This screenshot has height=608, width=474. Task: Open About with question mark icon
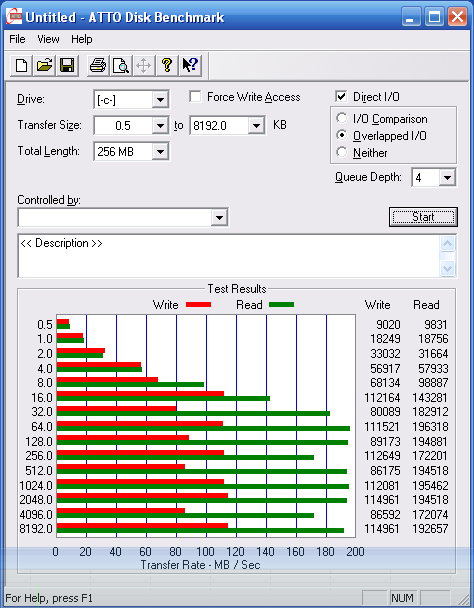pos(167,65)
